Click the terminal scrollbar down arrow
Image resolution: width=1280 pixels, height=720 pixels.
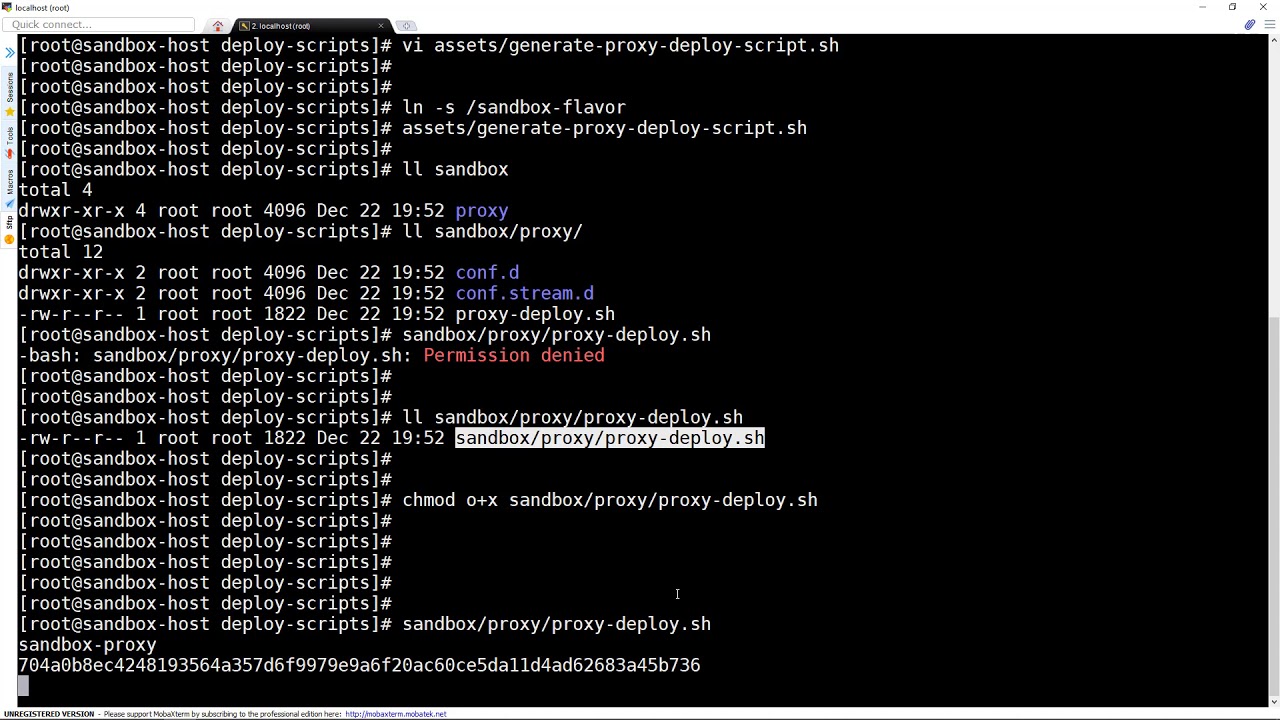[x=1273, y=703]
